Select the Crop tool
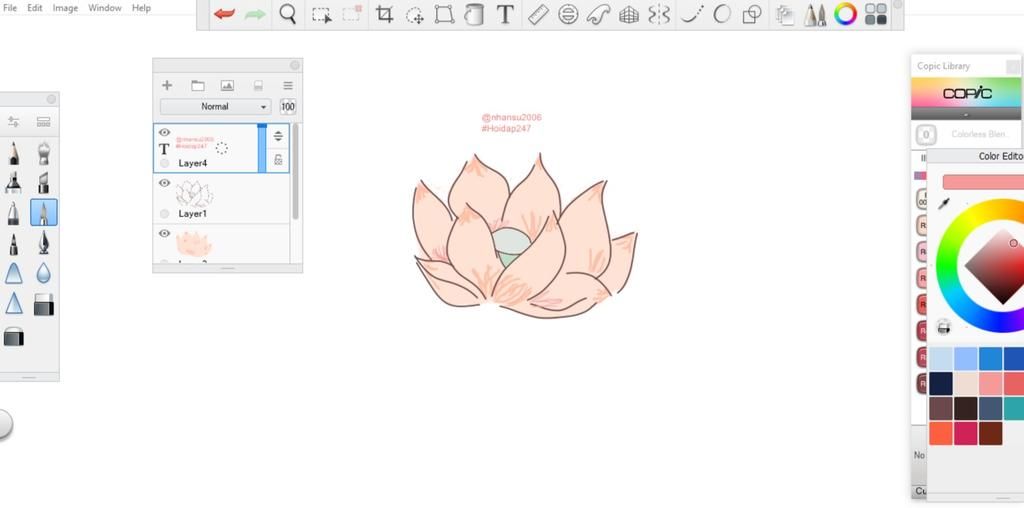The width and height of the screenshot is (1024, 508). click(385, 14)
